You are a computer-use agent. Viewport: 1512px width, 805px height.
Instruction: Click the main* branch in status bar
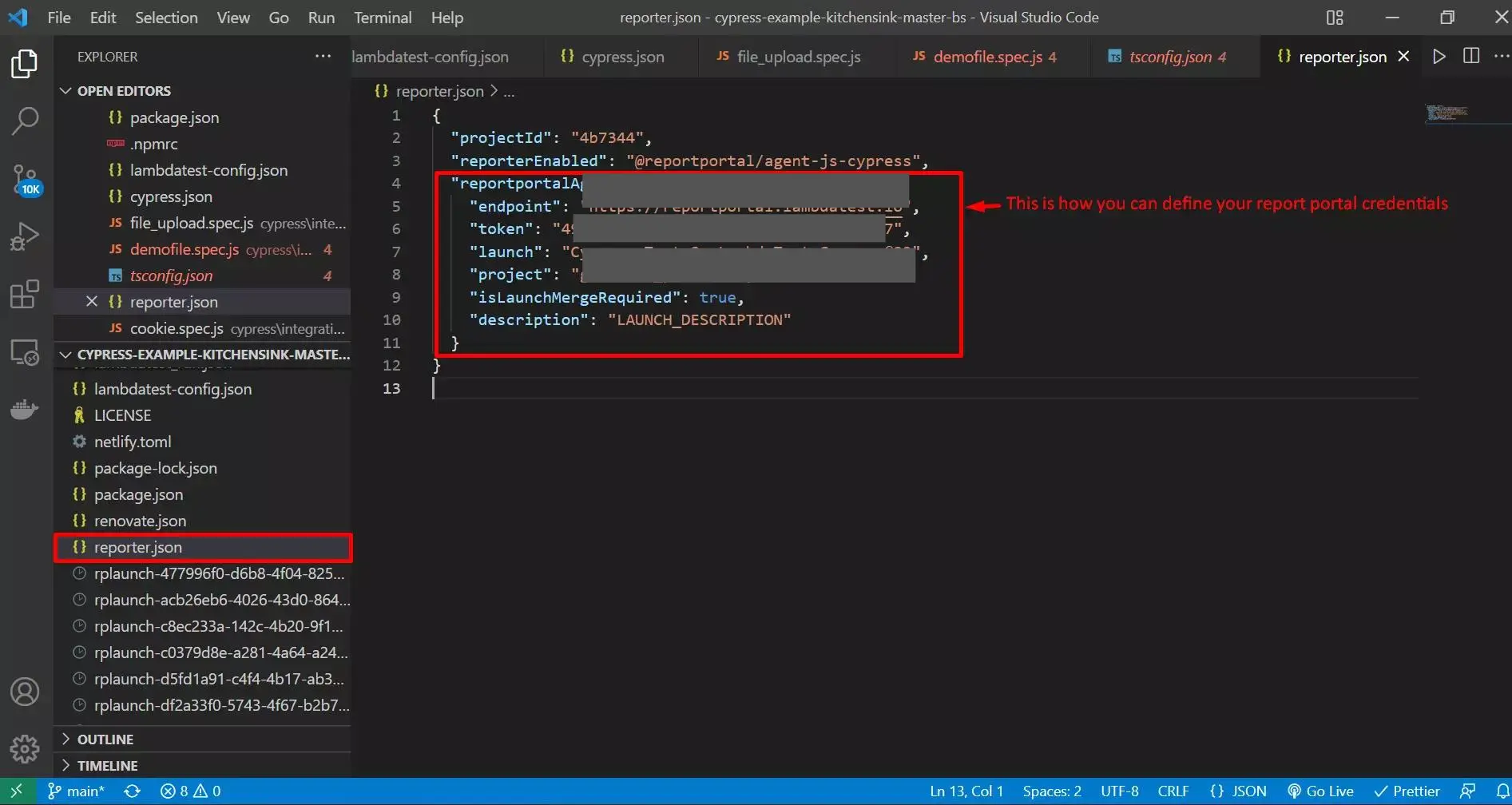77,791
